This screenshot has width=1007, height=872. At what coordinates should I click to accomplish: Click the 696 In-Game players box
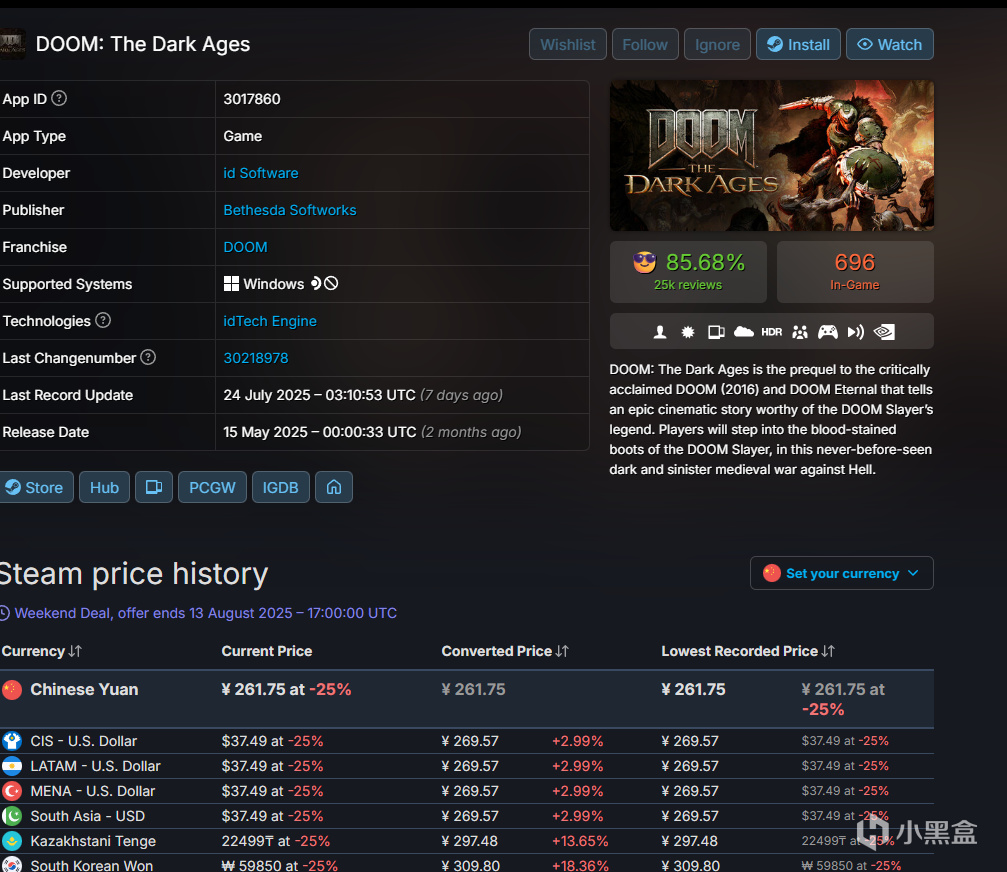coord(855,272)
